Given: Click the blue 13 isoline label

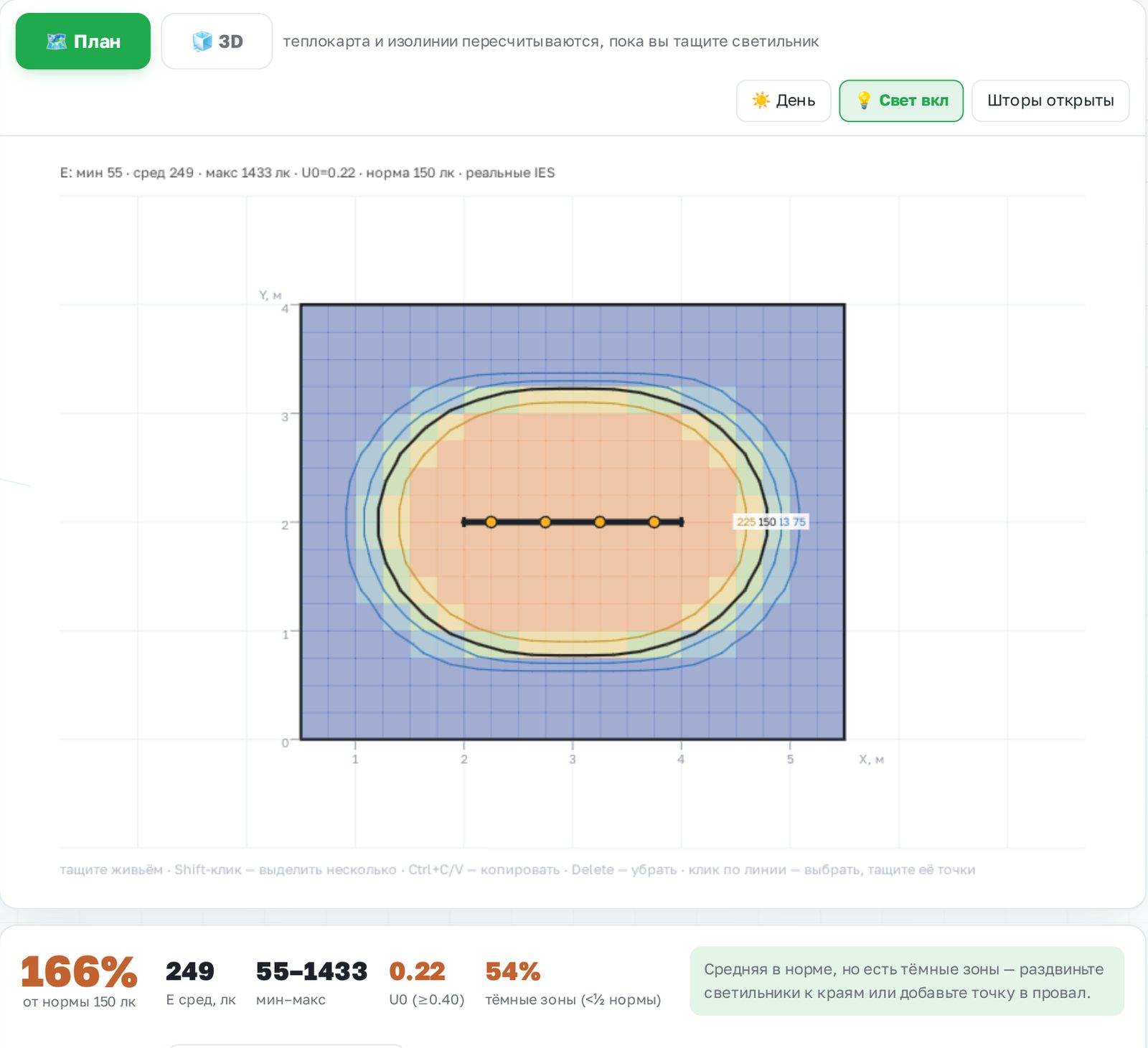Looking at the screenshot, I should (784, 522).
